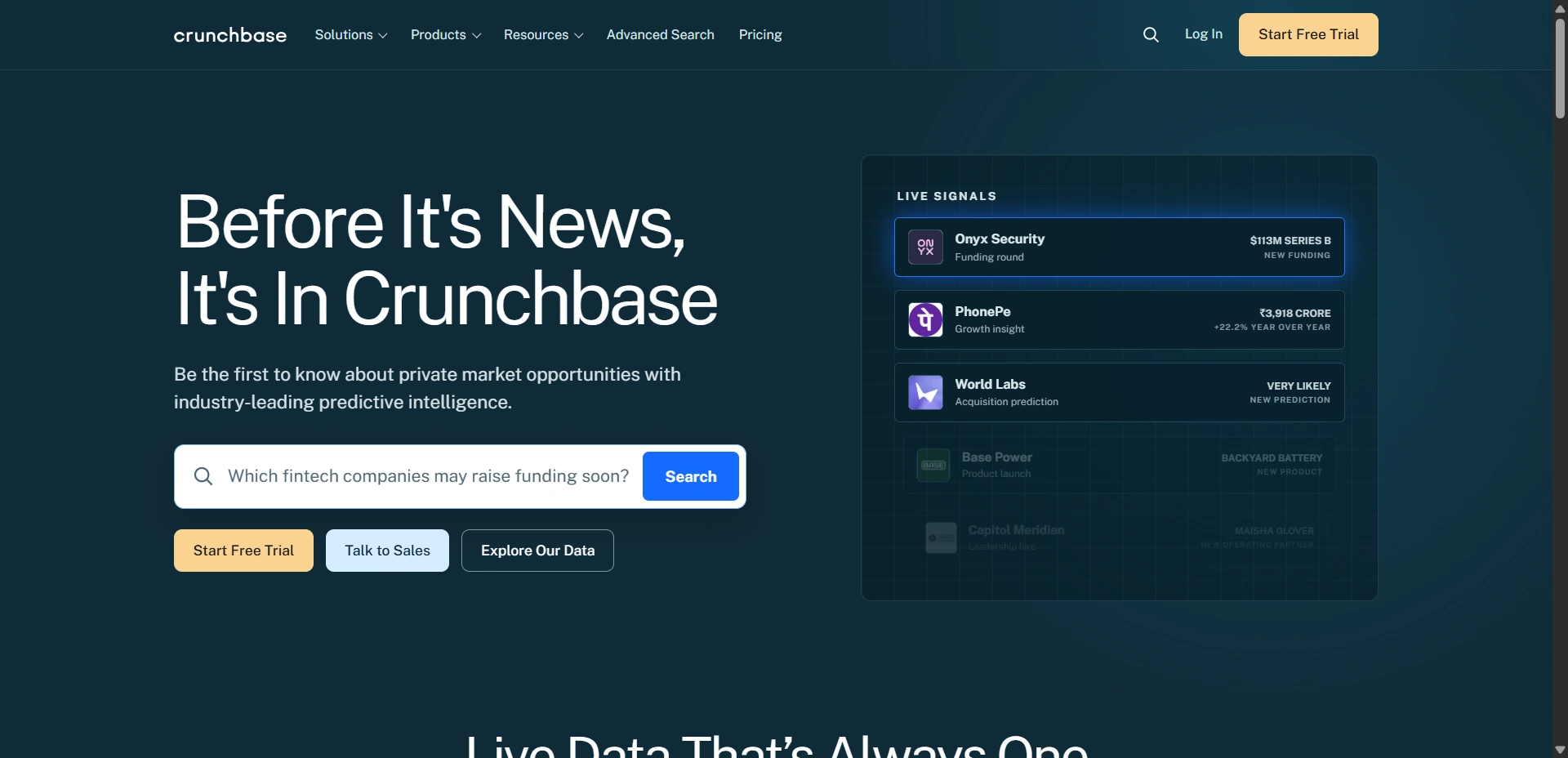The width and height of the screenshot is (1568, 758).
Task: Expand the Solutions dropdown menu
Action: 351,34
